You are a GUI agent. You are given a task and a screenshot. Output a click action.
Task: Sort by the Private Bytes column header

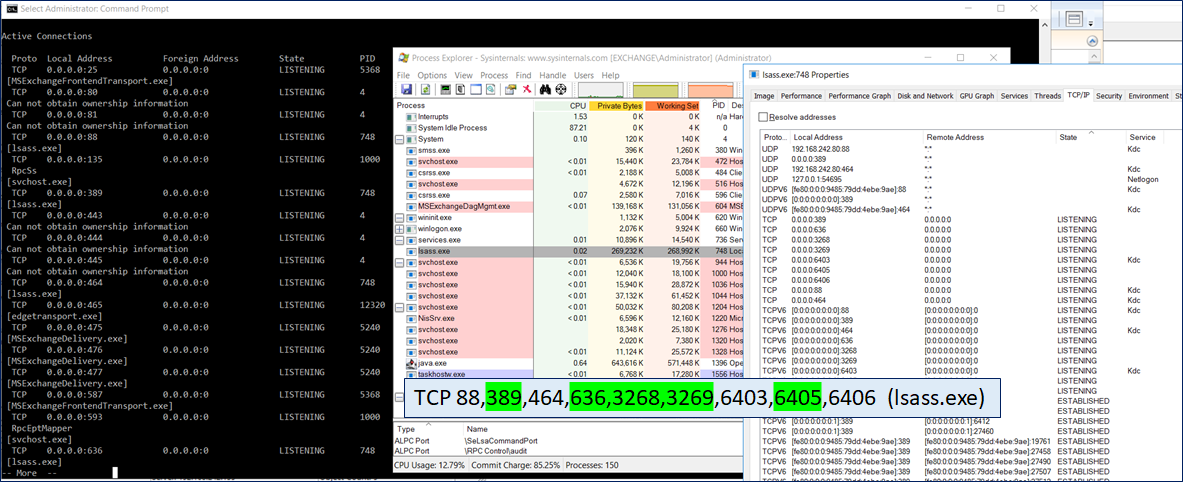(617, 105)
